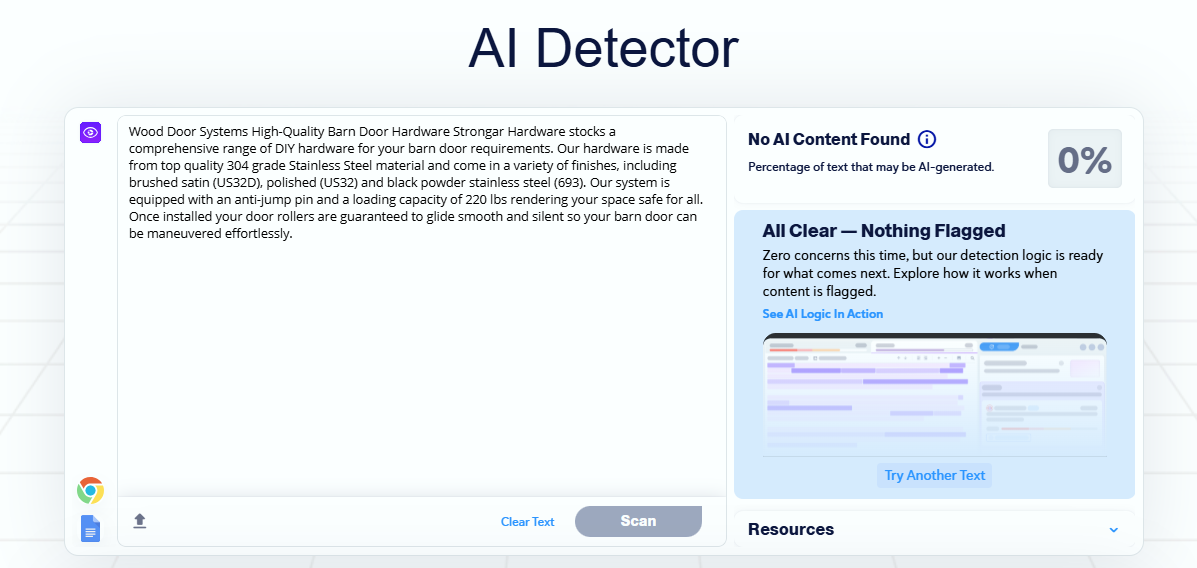Click the 0% score box
This screenshot has width=1197, height=568.
point(1084,159)
